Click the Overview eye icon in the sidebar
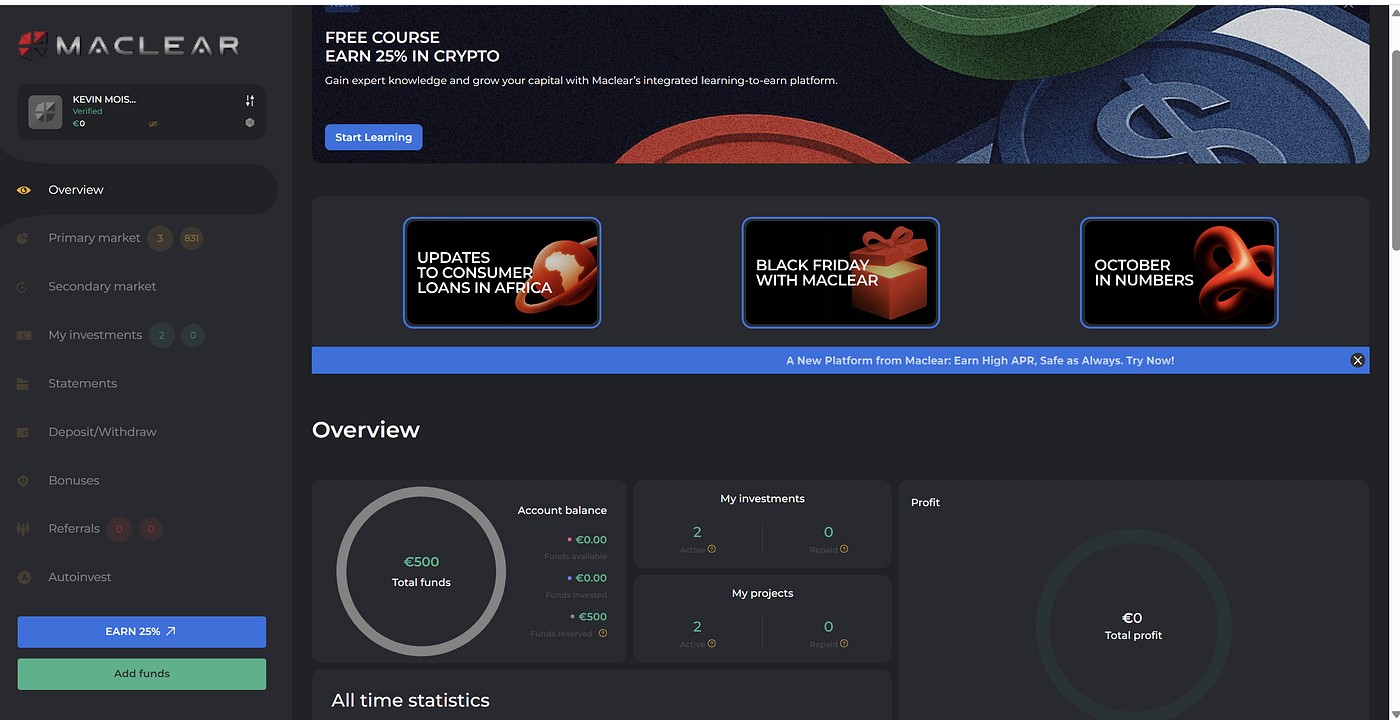The height and width of the screenshot is (720, 1400). pos(24,190)
